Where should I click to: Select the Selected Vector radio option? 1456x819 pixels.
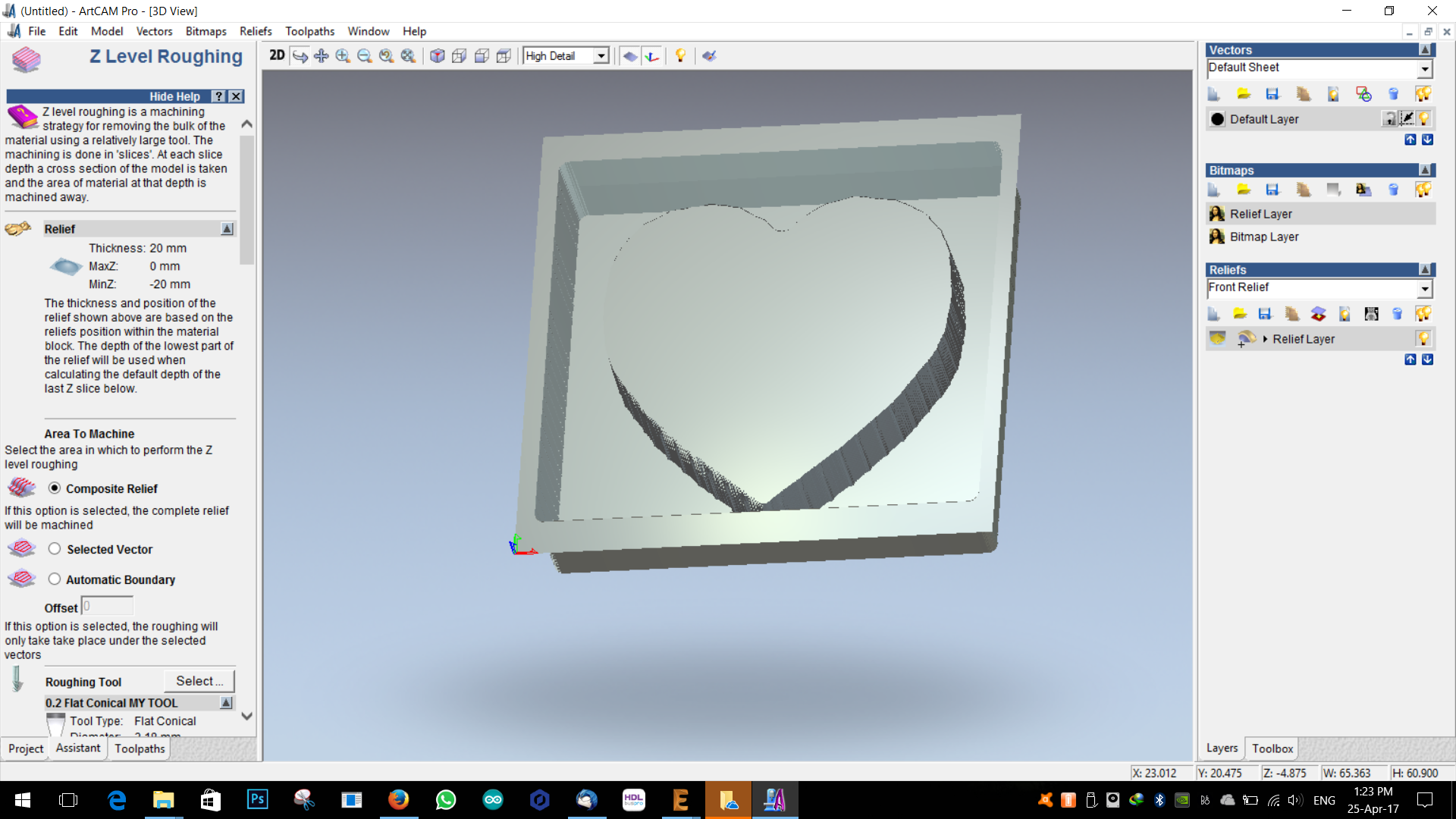55,549
